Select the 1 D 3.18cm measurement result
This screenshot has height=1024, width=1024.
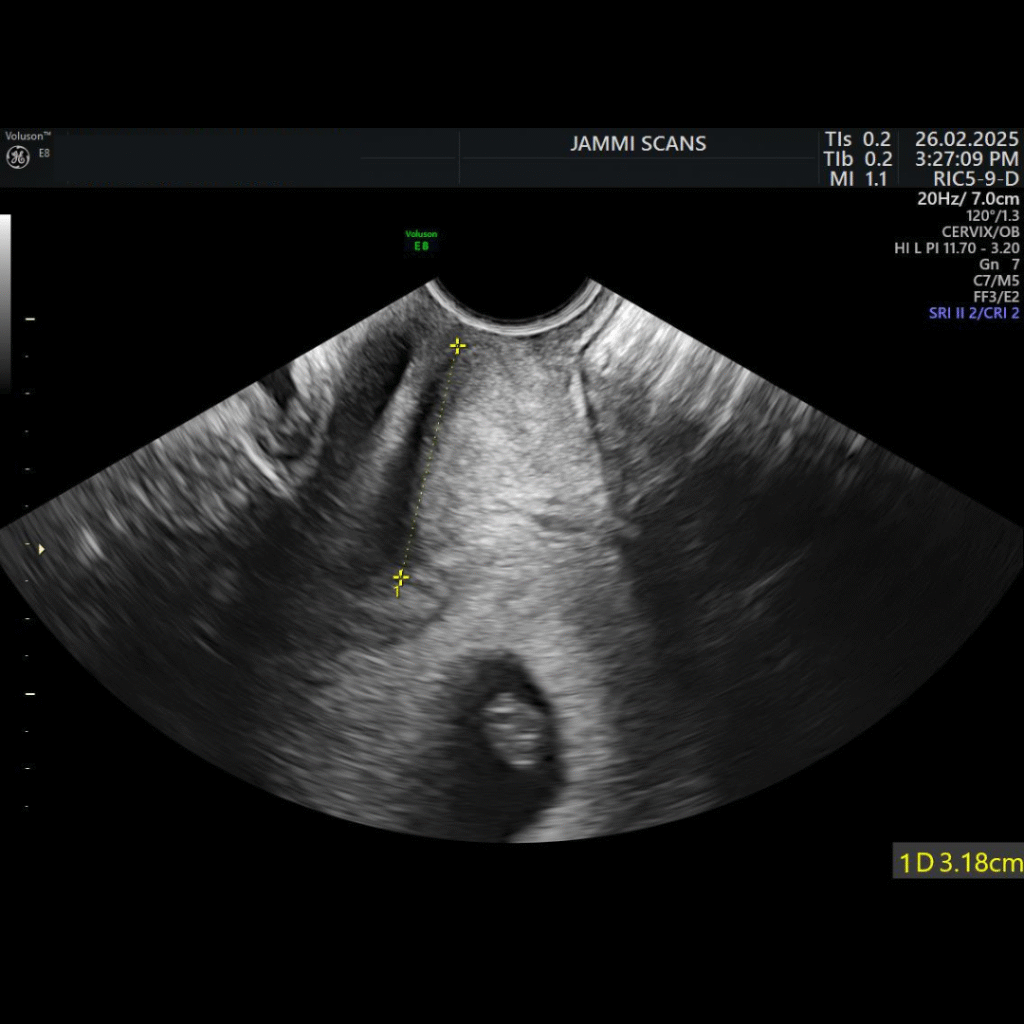957,862
